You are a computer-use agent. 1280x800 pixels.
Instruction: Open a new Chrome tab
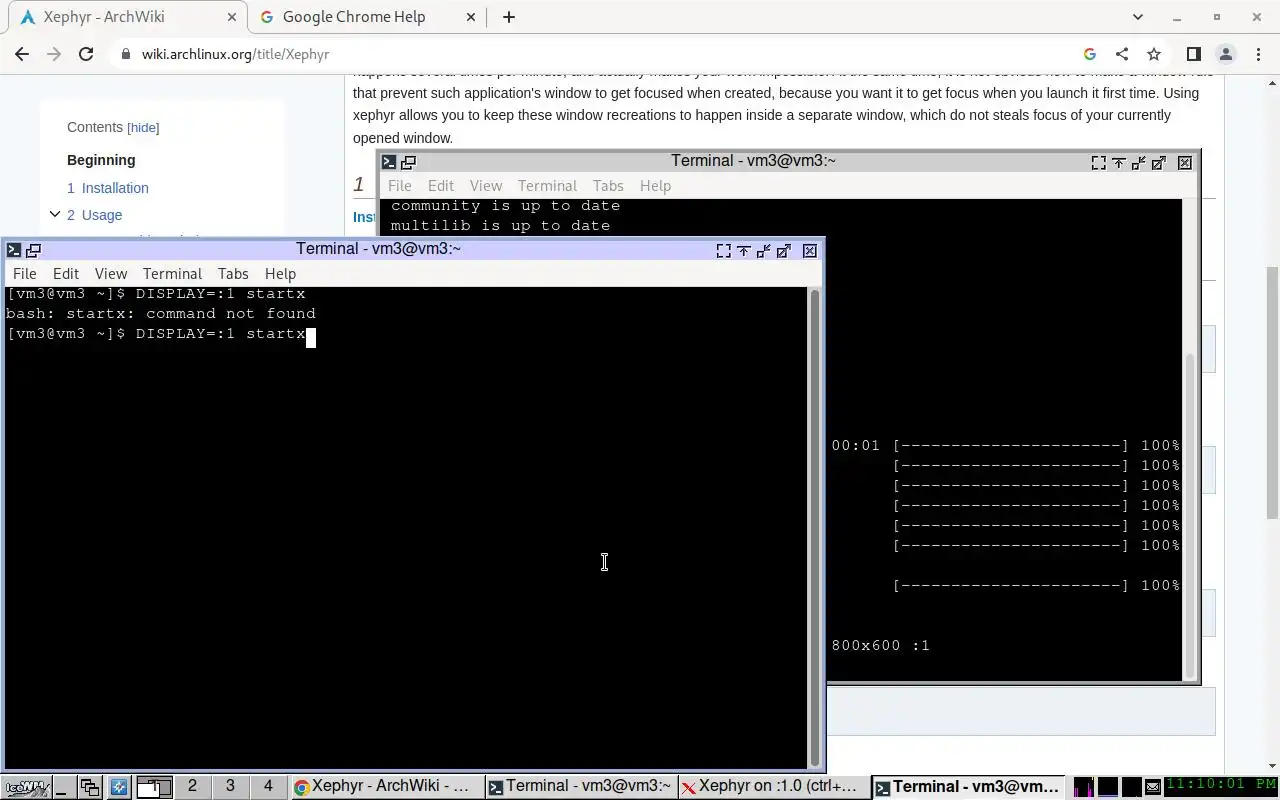pos(509,17)
